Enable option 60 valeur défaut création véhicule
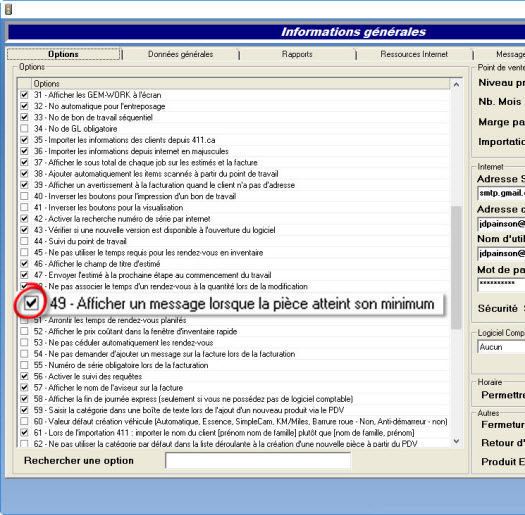The height and width of the screenshot is (515, 525). click(x=24, y=421)
